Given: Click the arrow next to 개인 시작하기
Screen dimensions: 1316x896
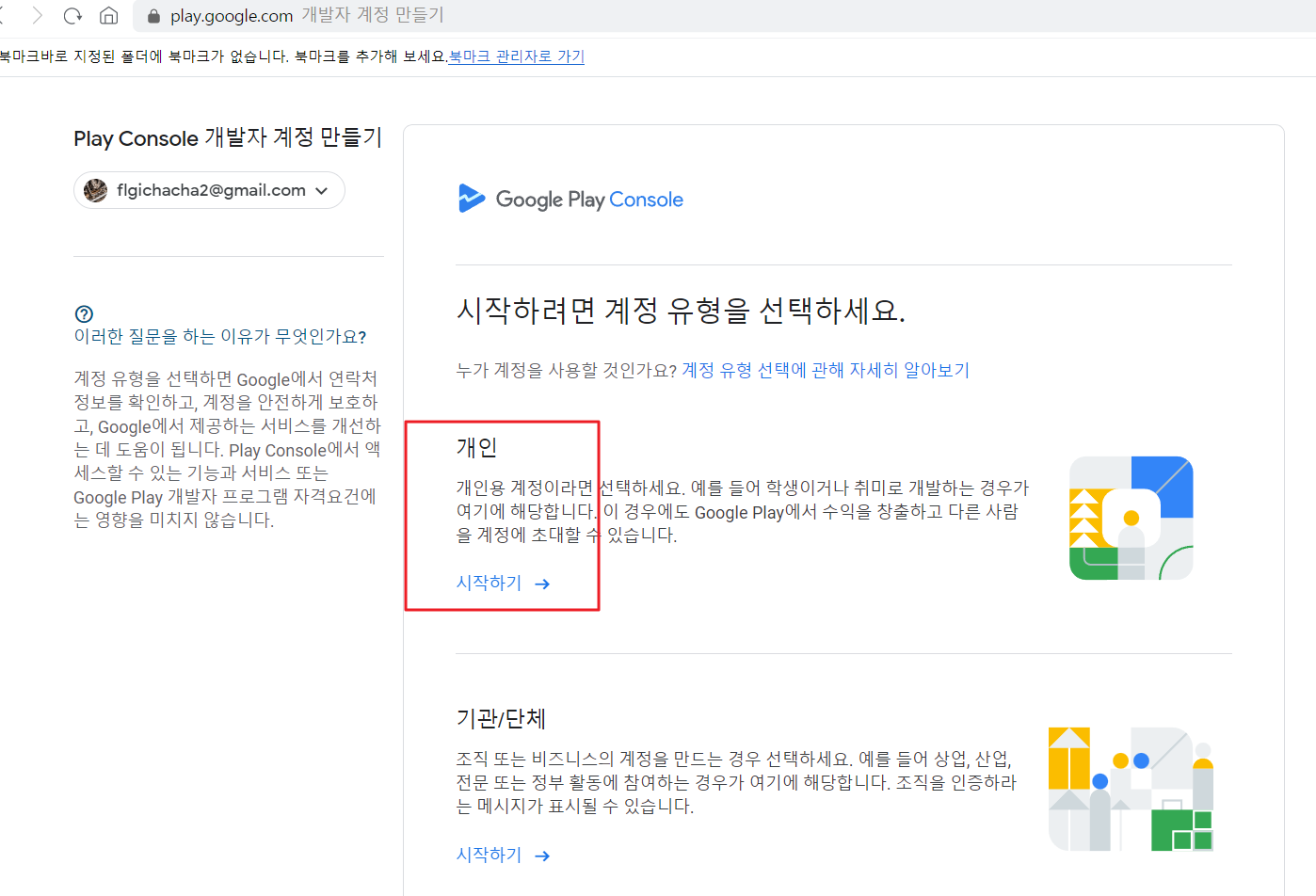Looking at the screenshot, I should [x=542, y=584].
